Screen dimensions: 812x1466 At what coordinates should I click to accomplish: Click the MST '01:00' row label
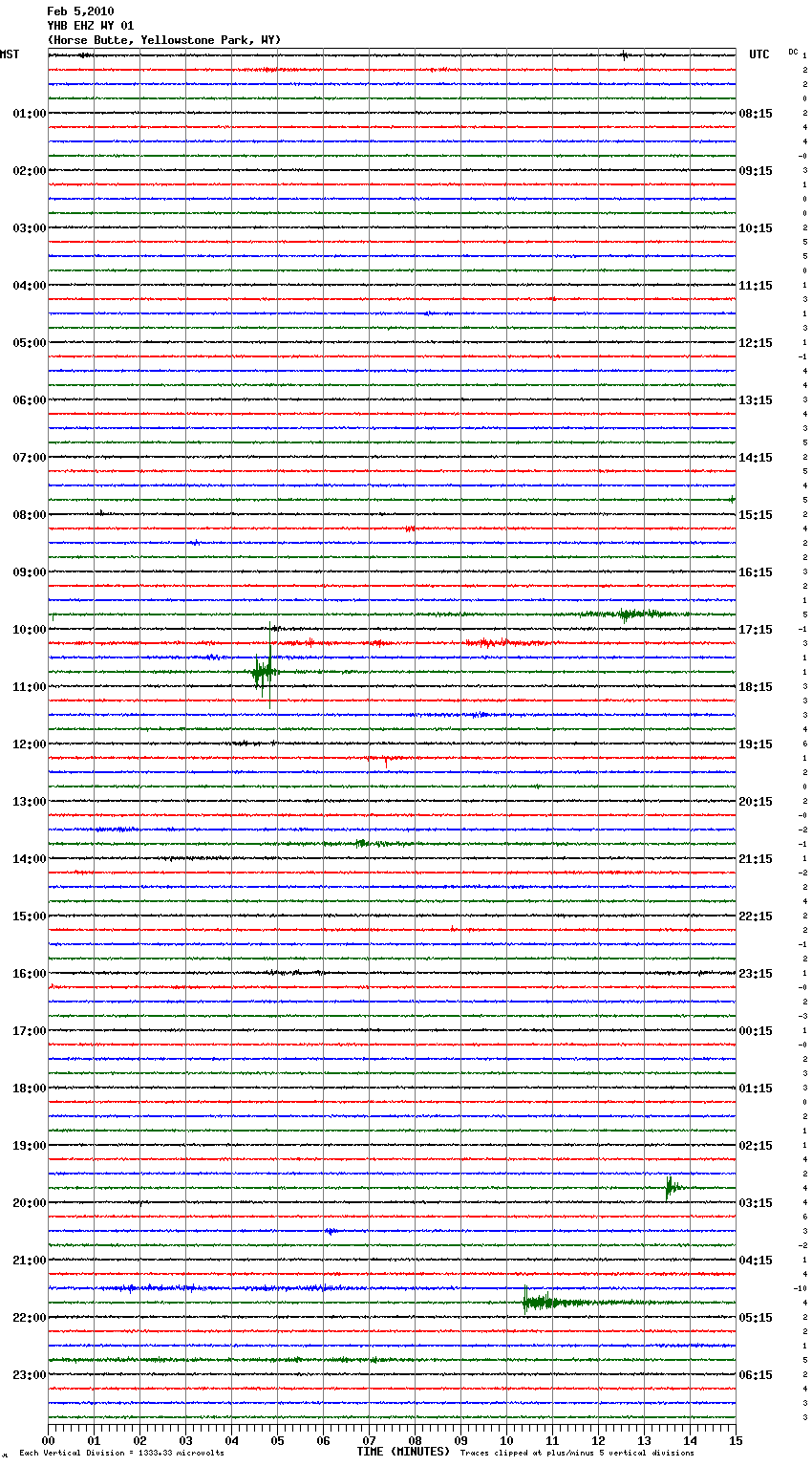pyautogui.click(x=30, y=114)
